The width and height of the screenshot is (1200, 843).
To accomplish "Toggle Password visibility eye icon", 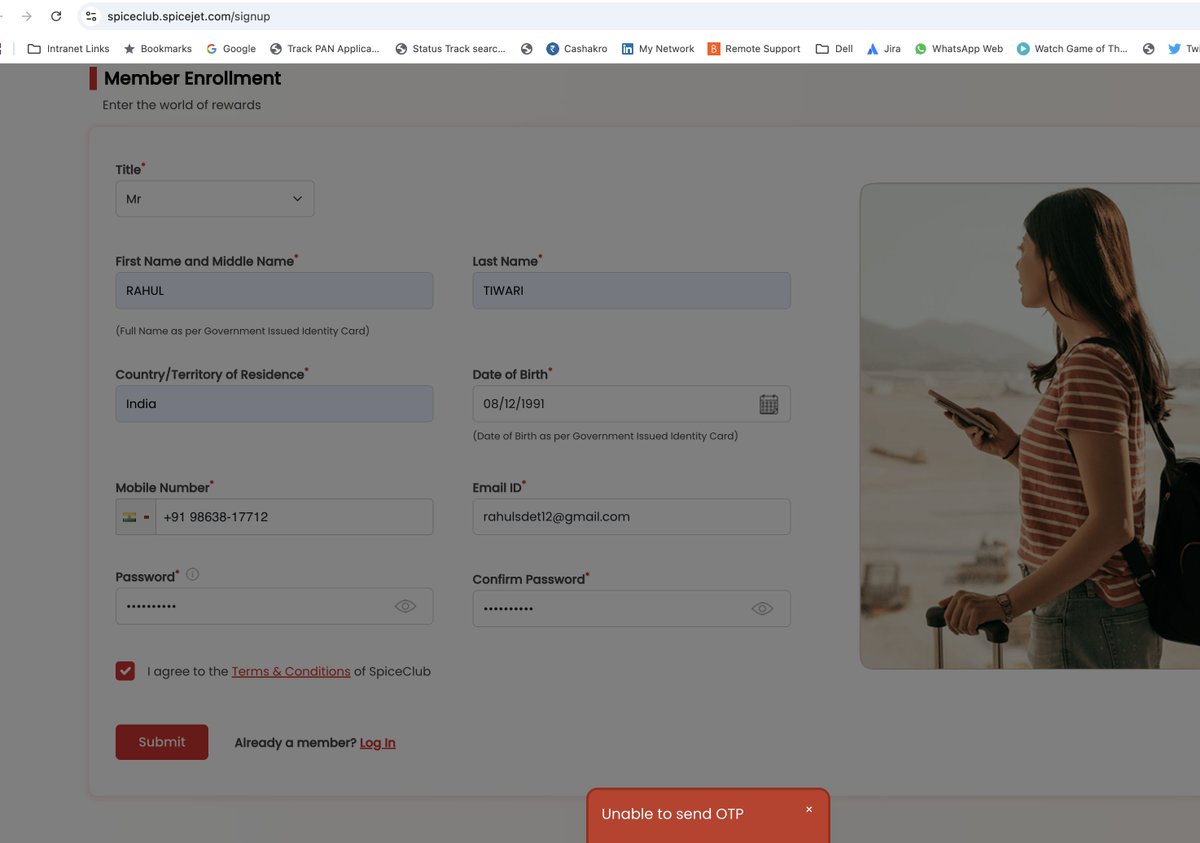I will pyautogui.click(x=405, y=606).
